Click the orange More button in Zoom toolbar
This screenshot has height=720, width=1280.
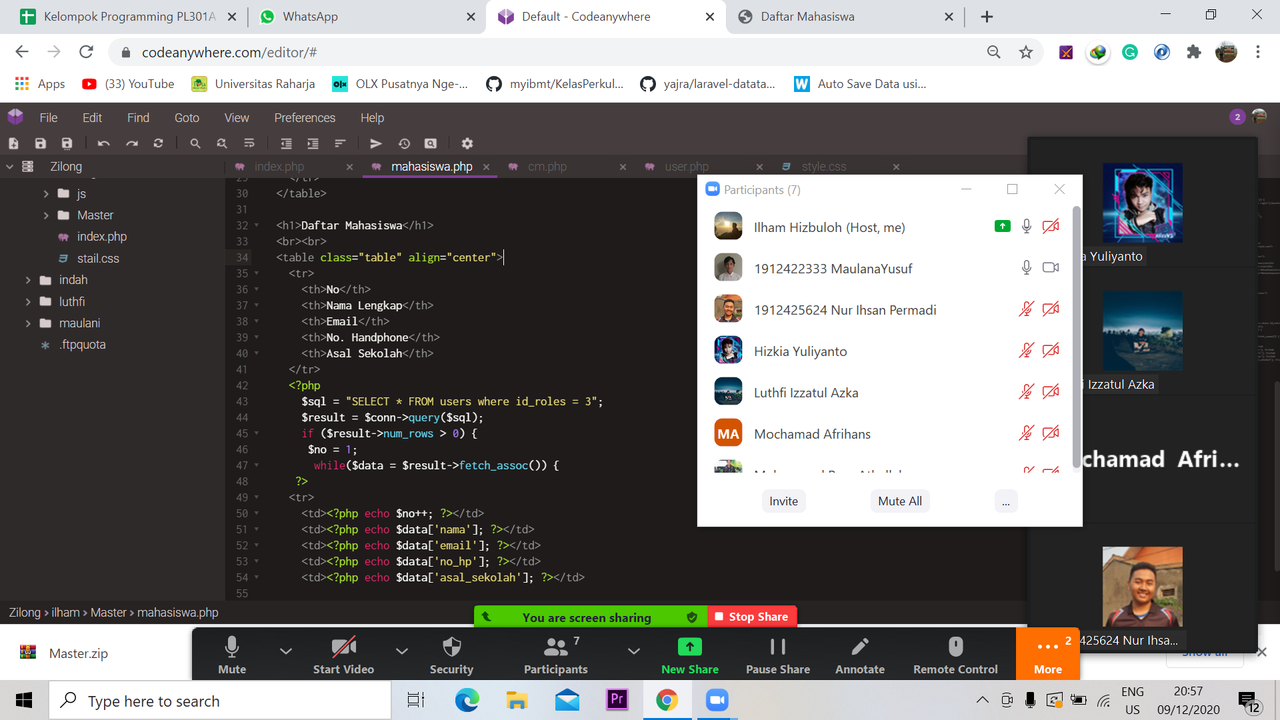coord(1048,654)
